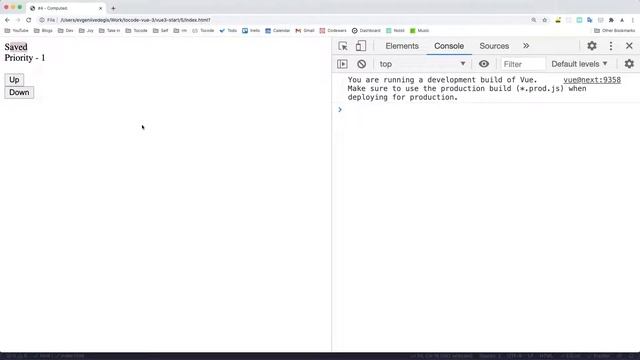Screen dimensions: 640x360
Task: Open DevTools settings gear
Action: 592,46
